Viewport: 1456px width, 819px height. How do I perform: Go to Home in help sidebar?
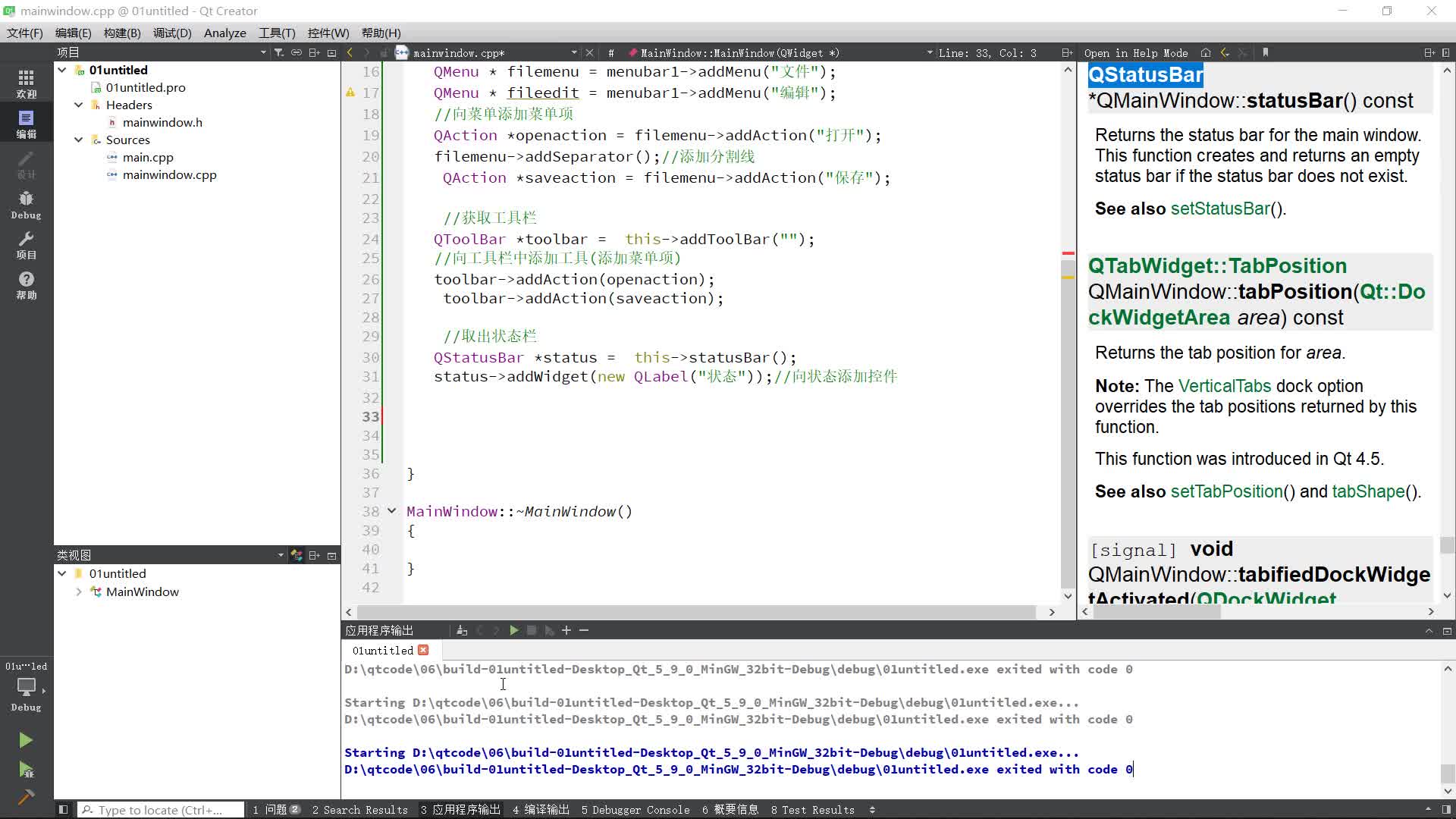pyautogui.click(x=1206, y=52)
